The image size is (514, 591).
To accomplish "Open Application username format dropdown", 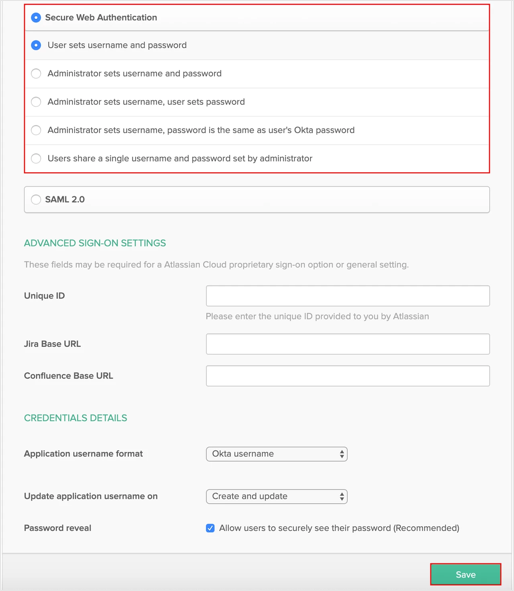I will [x=277, y=454].
